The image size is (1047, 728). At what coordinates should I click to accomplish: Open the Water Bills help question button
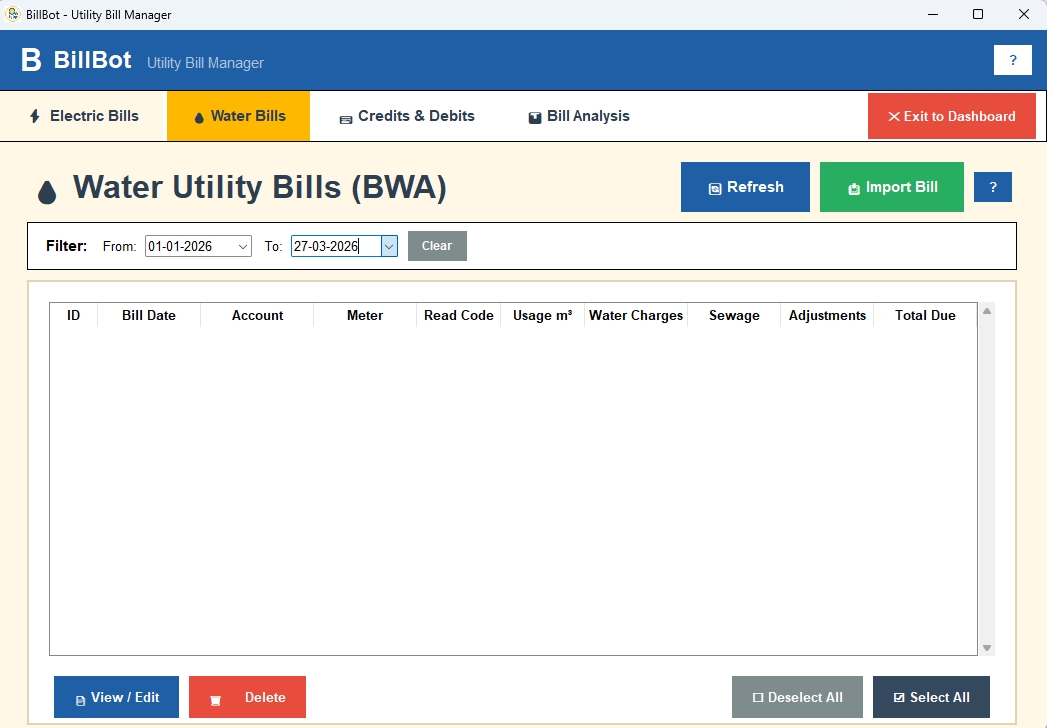coord(992,187)
